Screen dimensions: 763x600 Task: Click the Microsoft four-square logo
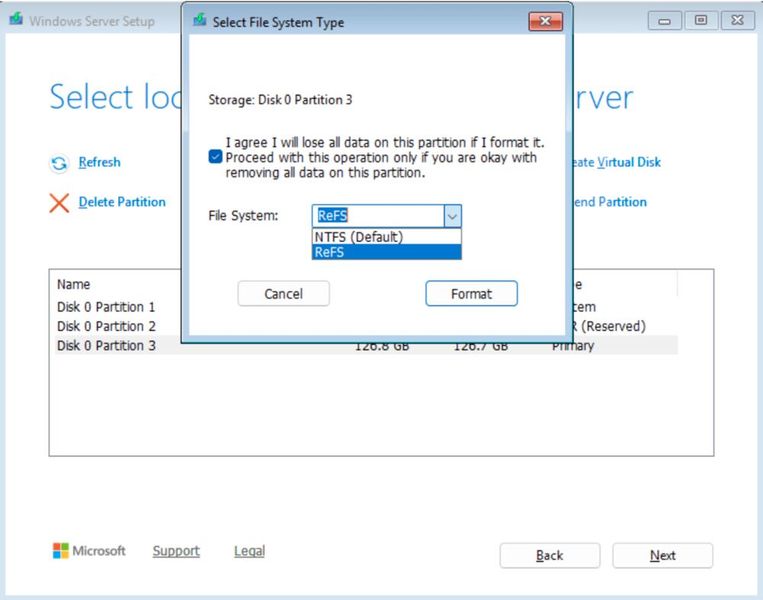click(61, 551)
